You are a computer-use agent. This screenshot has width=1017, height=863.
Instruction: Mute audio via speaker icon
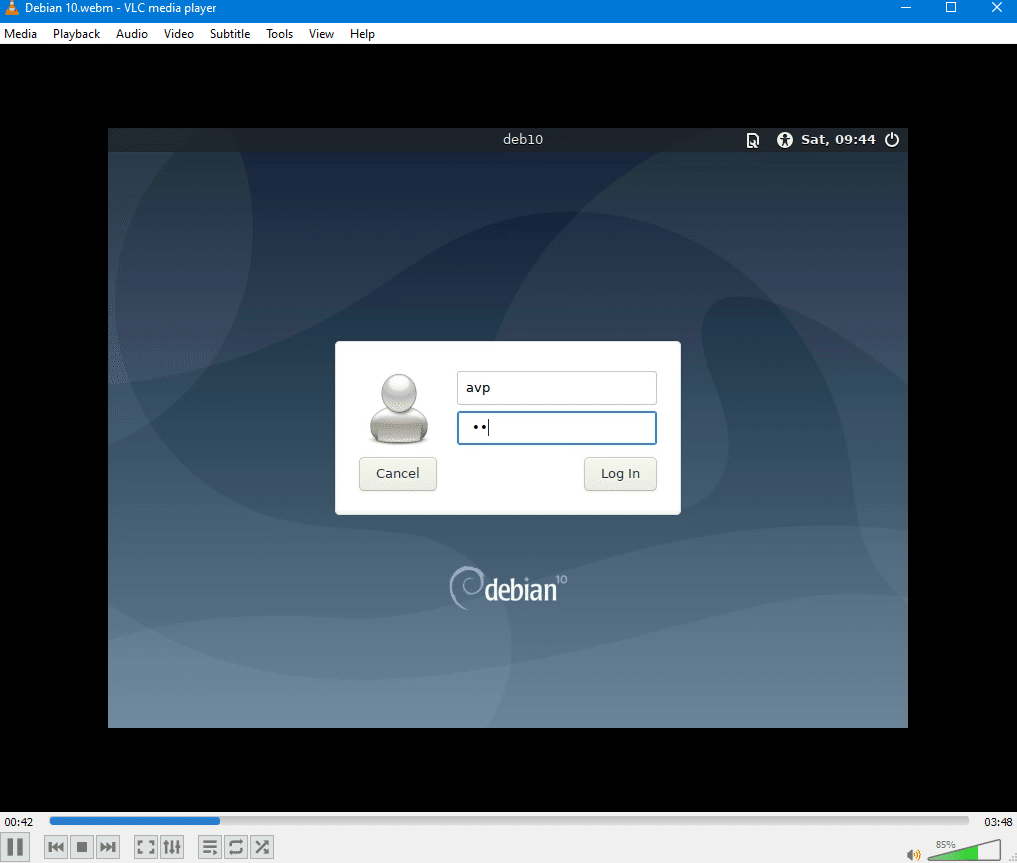913,855
